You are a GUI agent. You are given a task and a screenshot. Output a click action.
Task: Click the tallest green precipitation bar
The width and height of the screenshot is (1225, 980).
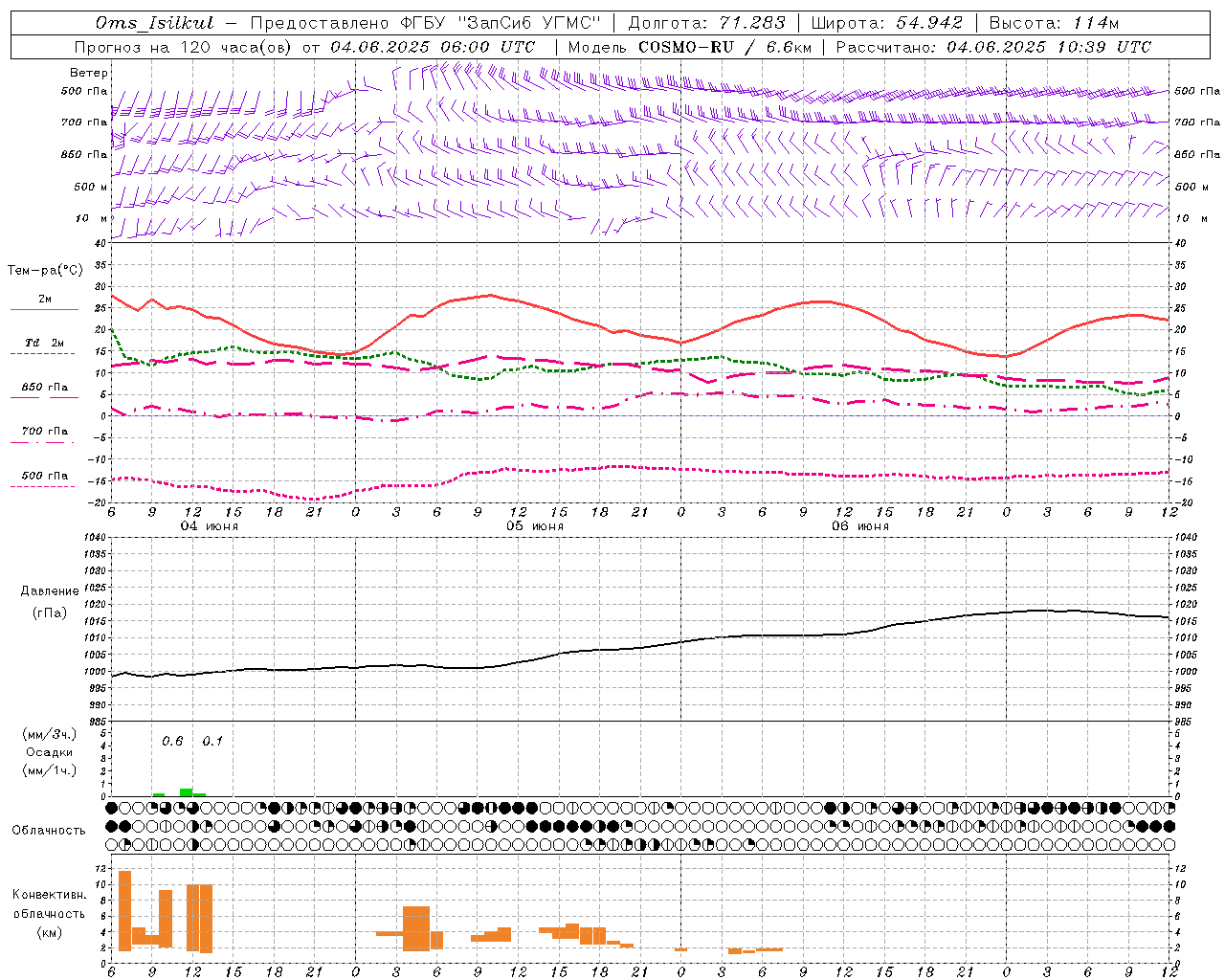(186, 792)
